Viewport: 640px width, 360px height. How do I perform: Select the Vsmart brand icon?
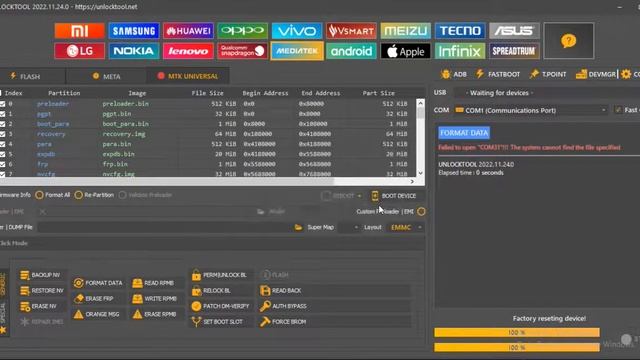click(x=351, y=31)
